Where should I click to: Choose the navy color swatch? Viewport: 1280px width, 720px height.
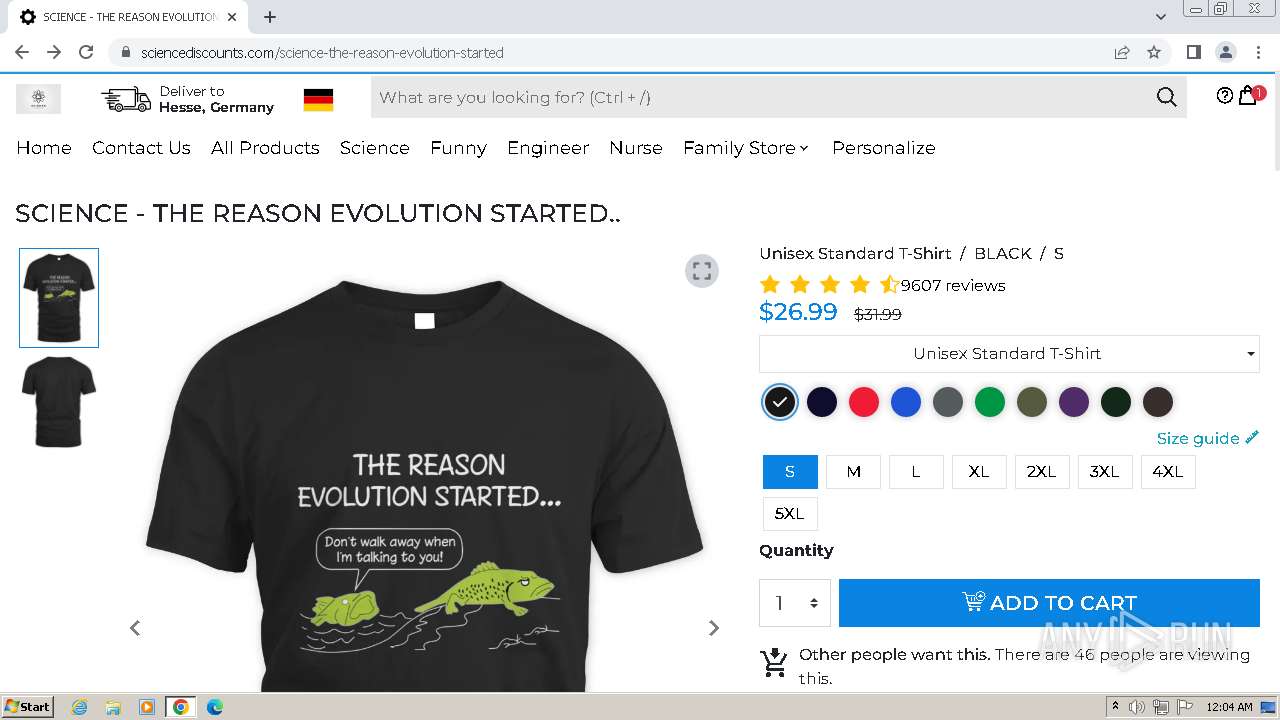point(822,402)
